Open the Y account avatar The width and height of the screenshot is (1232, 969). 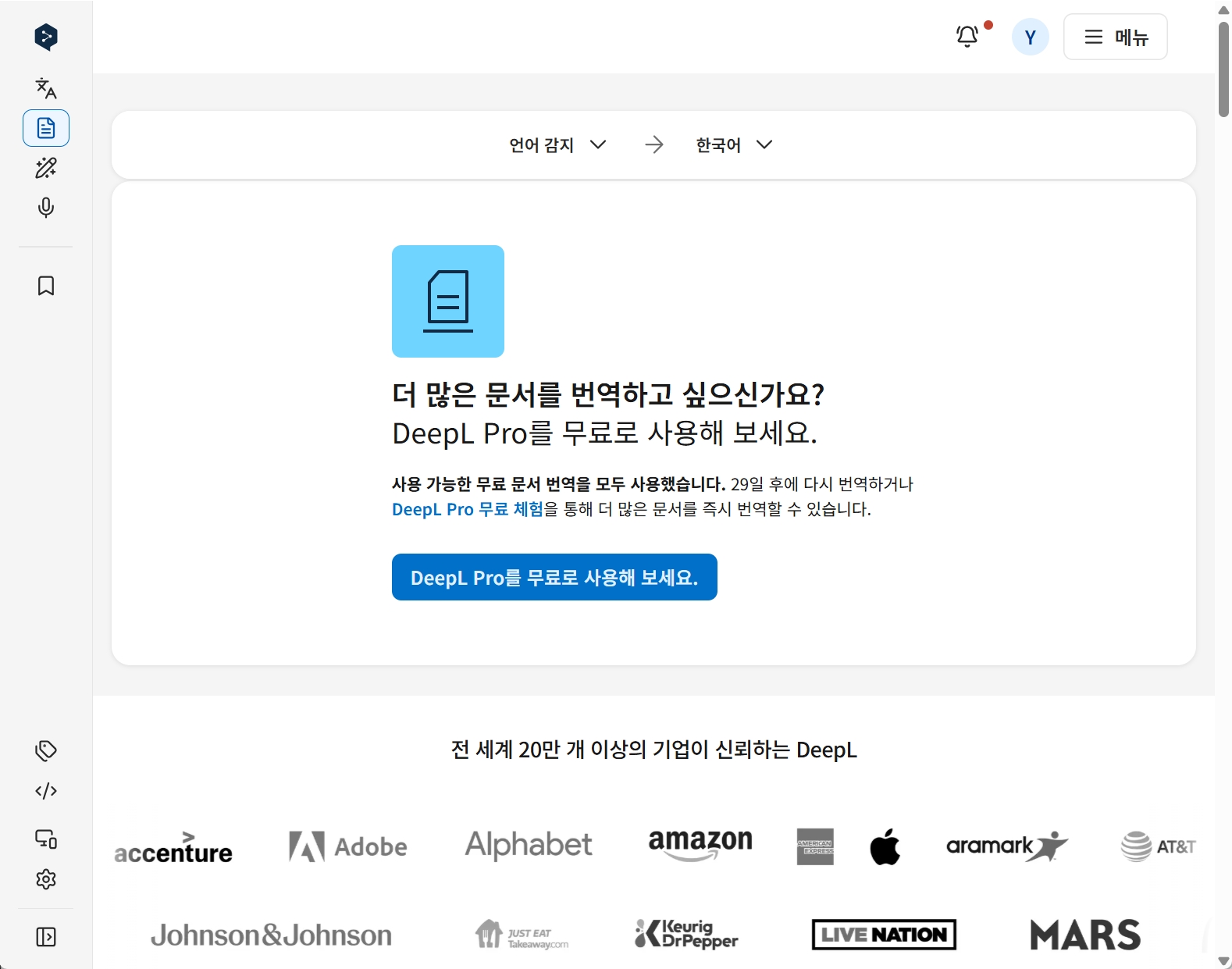click(1031, 37)
